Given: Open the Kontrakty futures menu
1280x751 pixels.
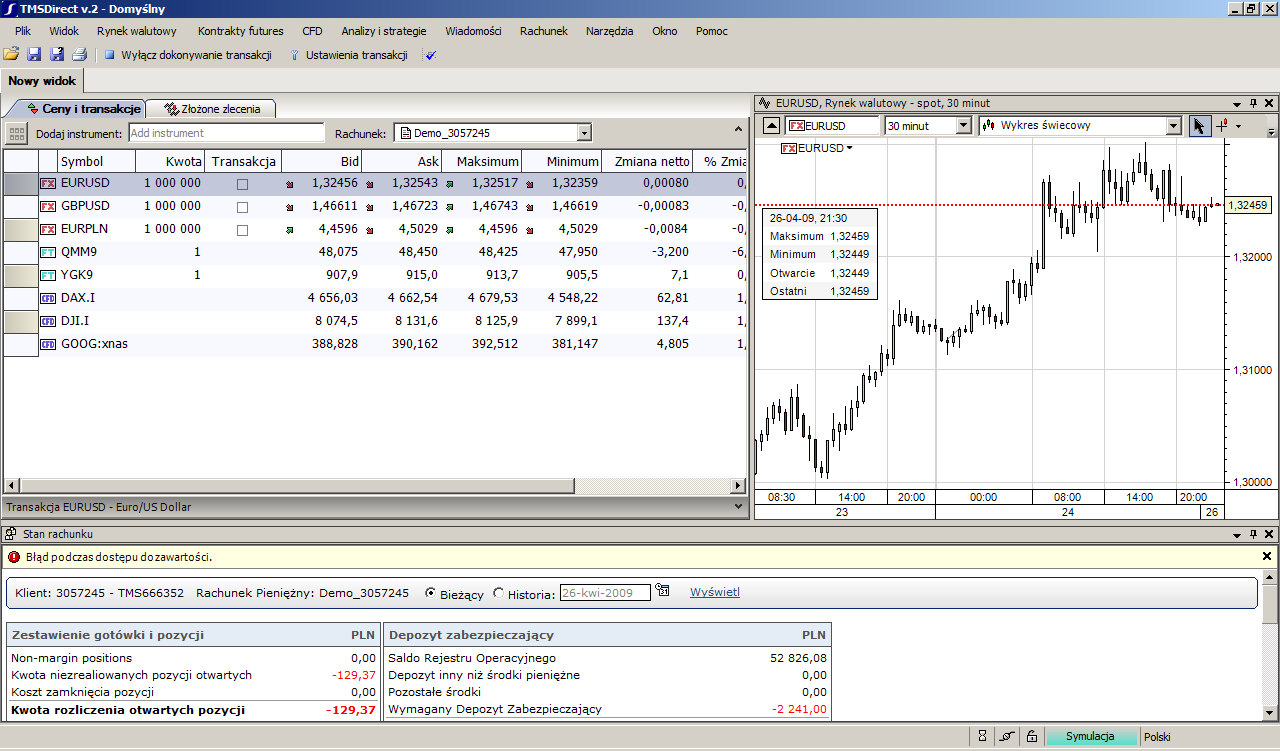Looking at the screenshot, I should [241, 31].
